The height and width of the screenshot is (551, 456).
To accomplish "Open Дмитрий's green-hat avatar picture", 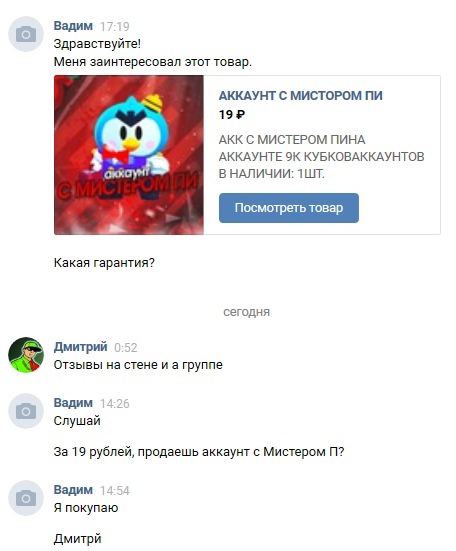I will click(26, 355).
